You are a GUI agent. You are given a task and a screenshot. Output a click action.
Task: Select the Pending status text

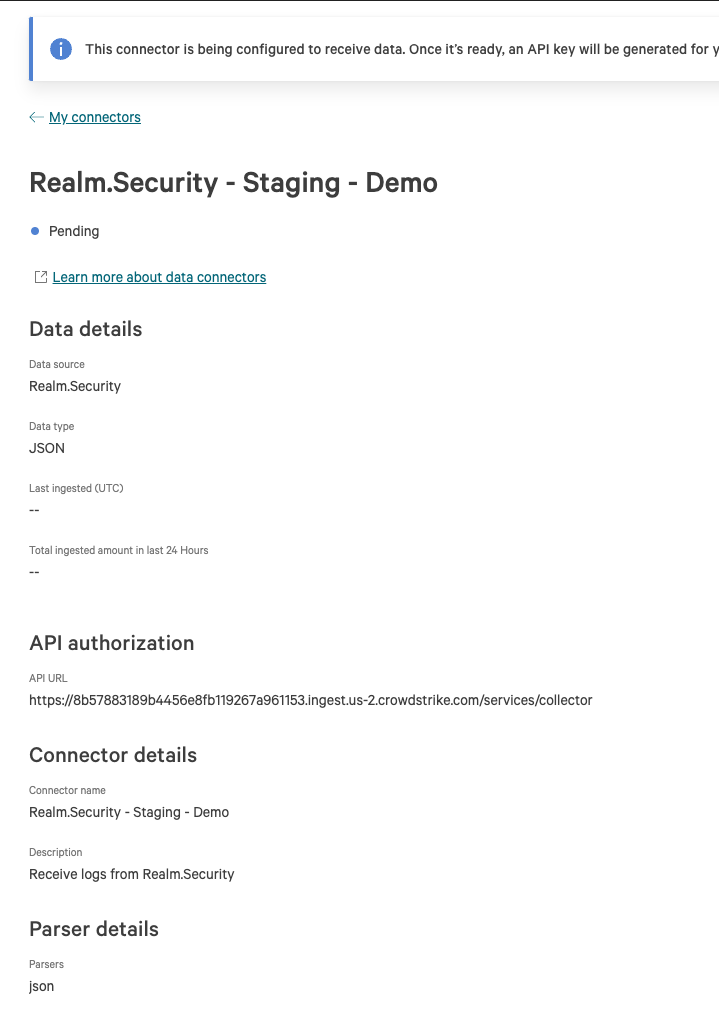[x=74, y=231]
